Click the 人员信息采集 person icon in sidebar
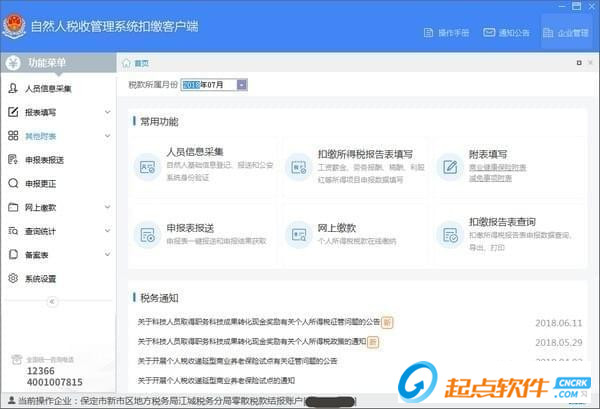The image size is (600, 409). pos(13,88)
